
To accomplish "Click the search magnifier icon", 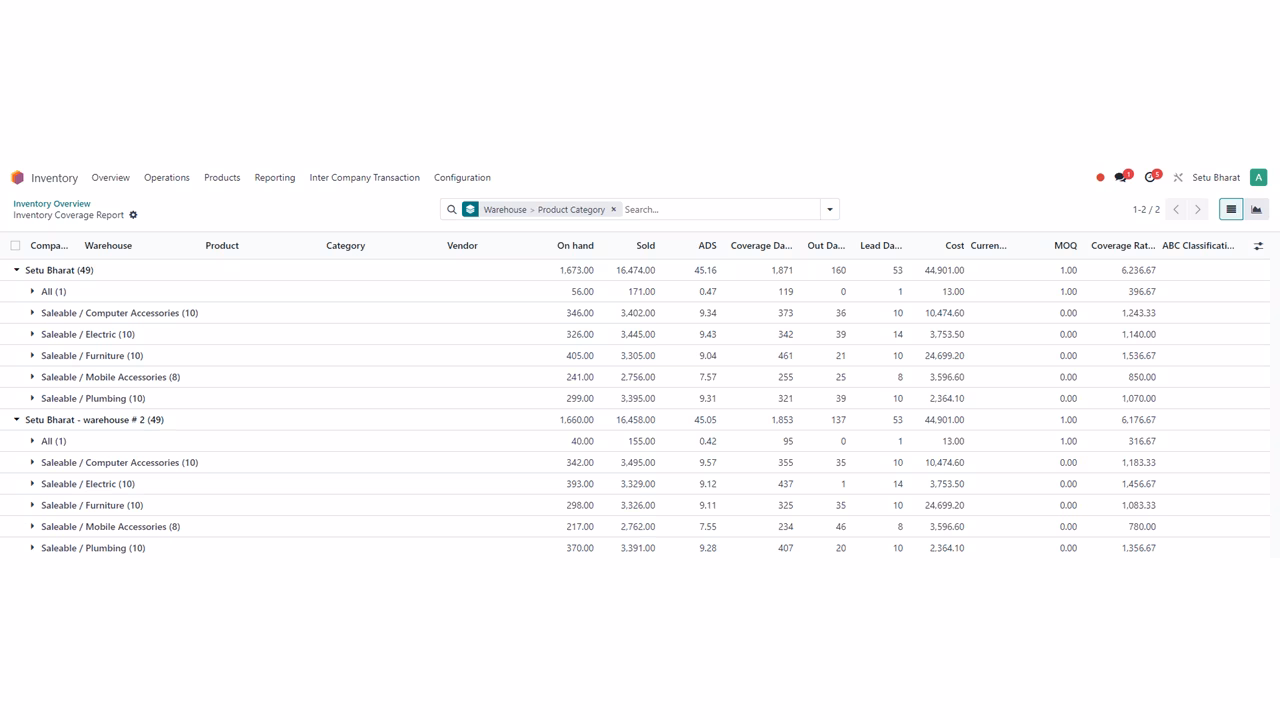I will [452, 210].
